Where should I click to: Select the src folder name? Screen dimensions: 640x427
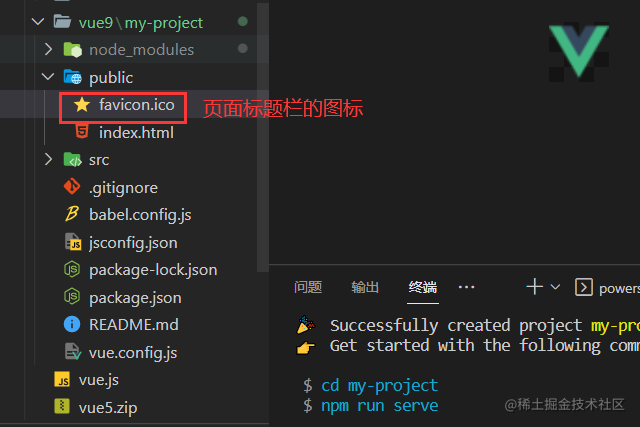tap(99, 160)
